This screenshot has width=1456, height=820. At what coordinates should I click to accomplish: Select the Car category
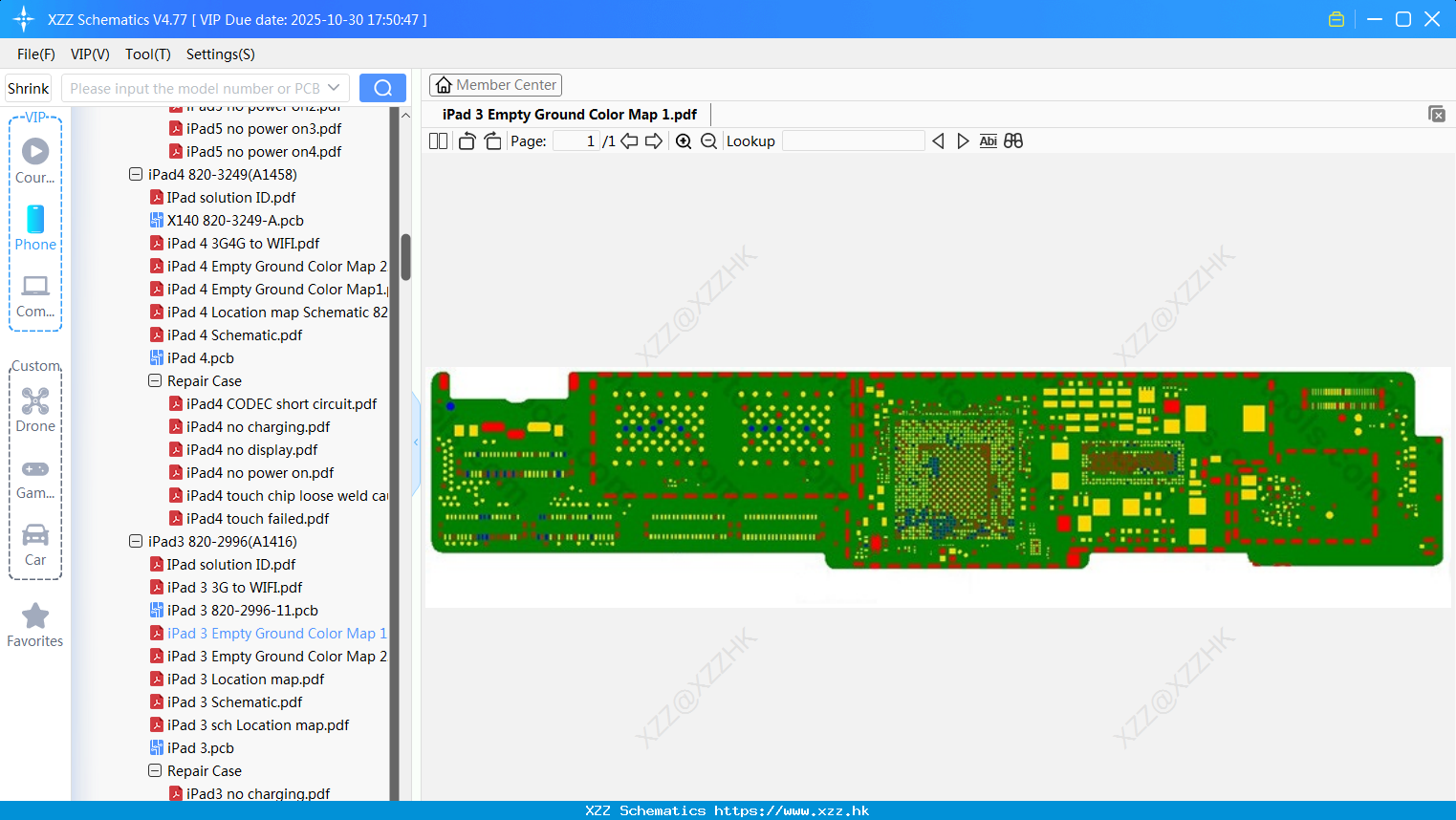click(35, 544)
